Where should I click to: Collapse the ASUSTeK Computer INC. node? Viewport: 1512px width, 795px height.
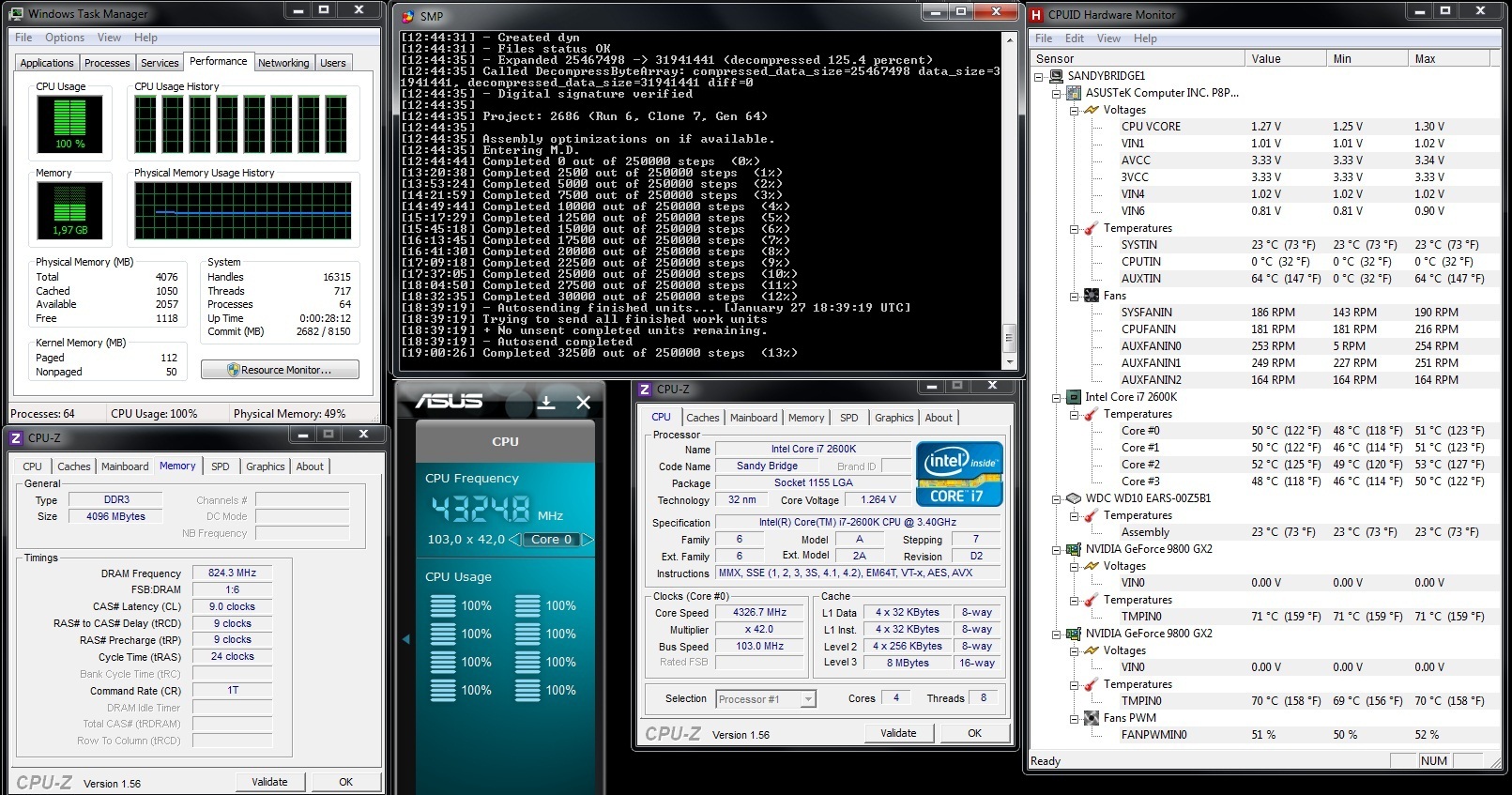[1057, 94]
